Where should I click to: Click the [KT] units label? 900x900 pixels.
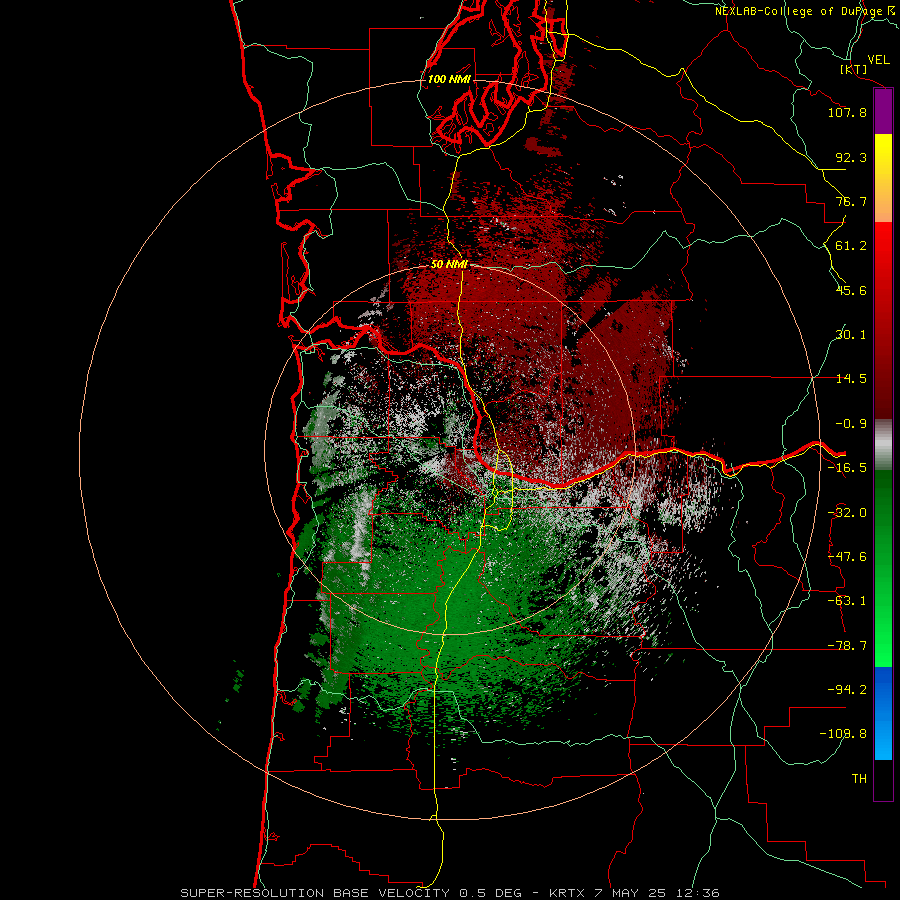point(854,69)
